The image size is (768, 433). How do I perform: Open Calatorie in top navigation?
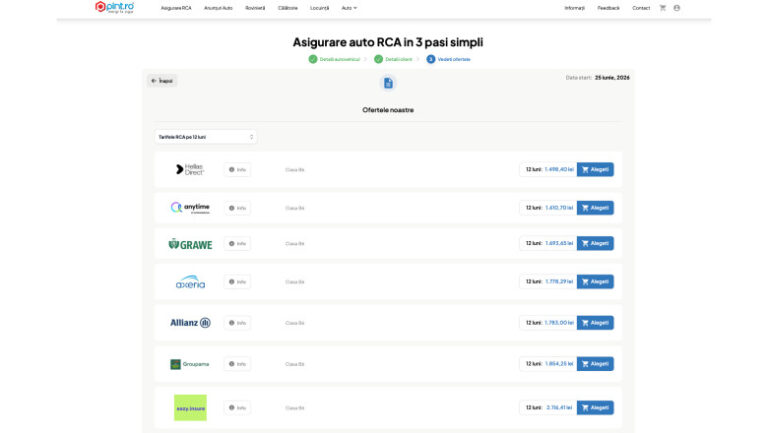click(288, 8)
